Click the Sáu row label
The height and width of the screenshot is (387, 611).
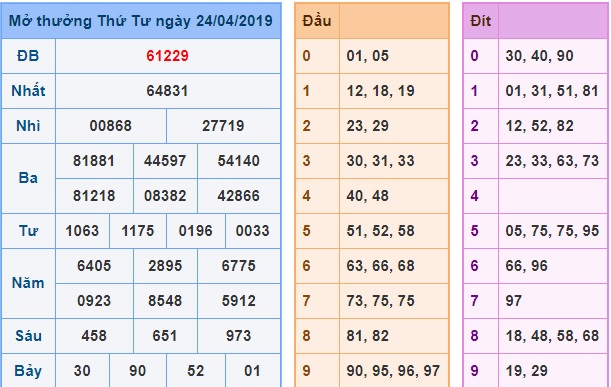[28, 336]
